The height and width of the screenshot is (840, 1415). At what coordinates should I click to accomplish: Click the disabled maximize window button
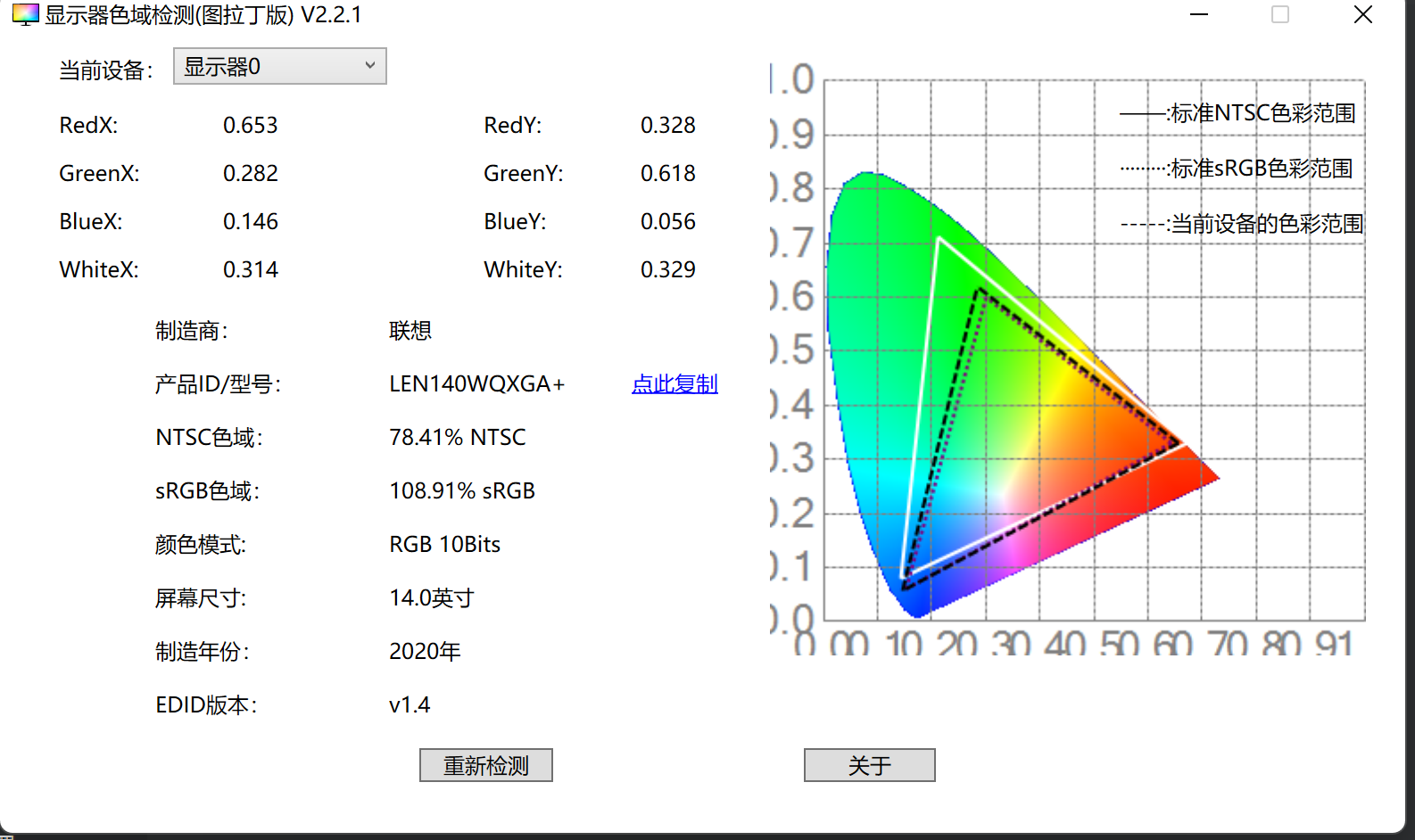point(1280,15)
